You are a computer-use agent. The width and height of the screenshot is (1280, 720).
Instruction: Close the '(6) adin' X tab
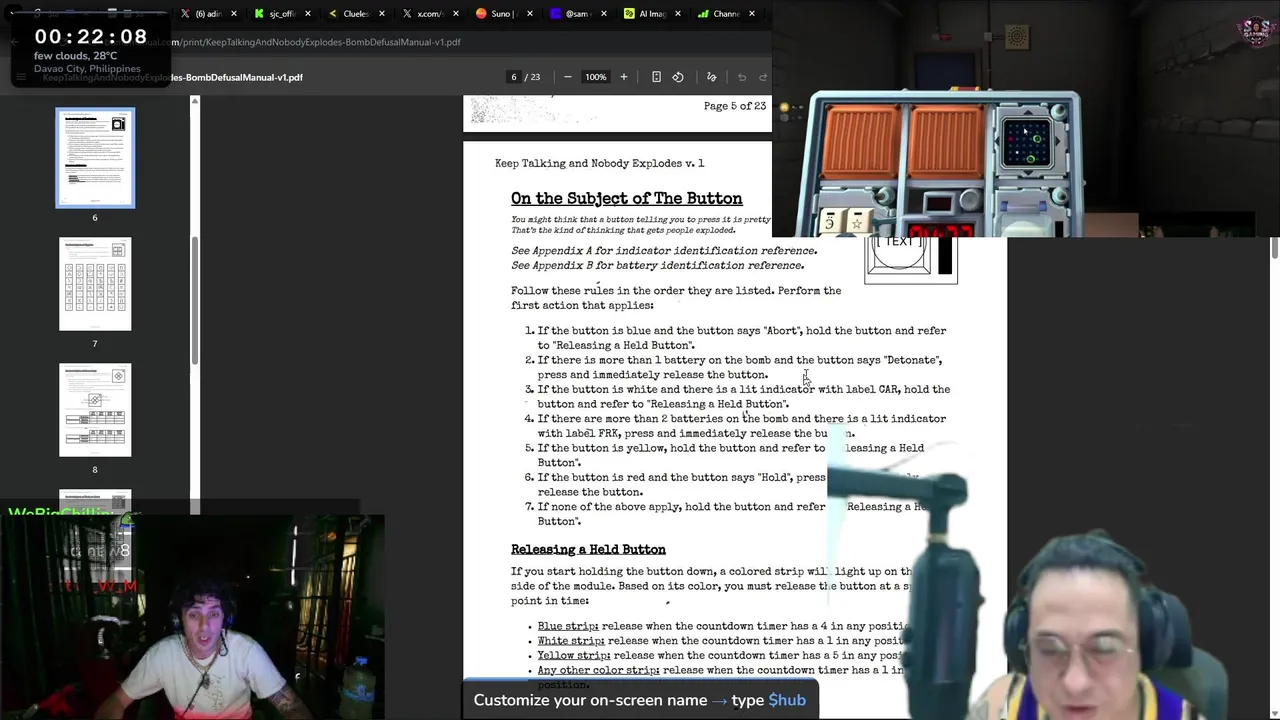coord(234,14)
